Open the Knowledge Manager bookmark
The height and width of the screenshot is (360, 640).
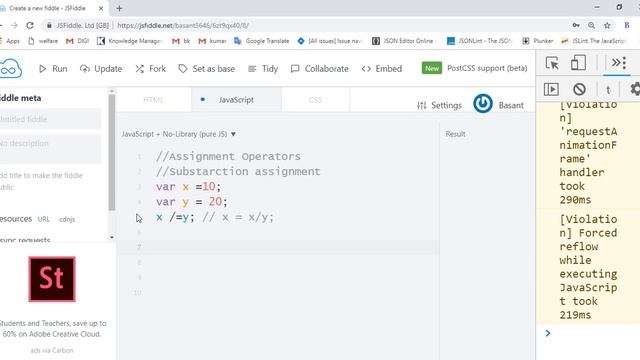pos(129,41)
